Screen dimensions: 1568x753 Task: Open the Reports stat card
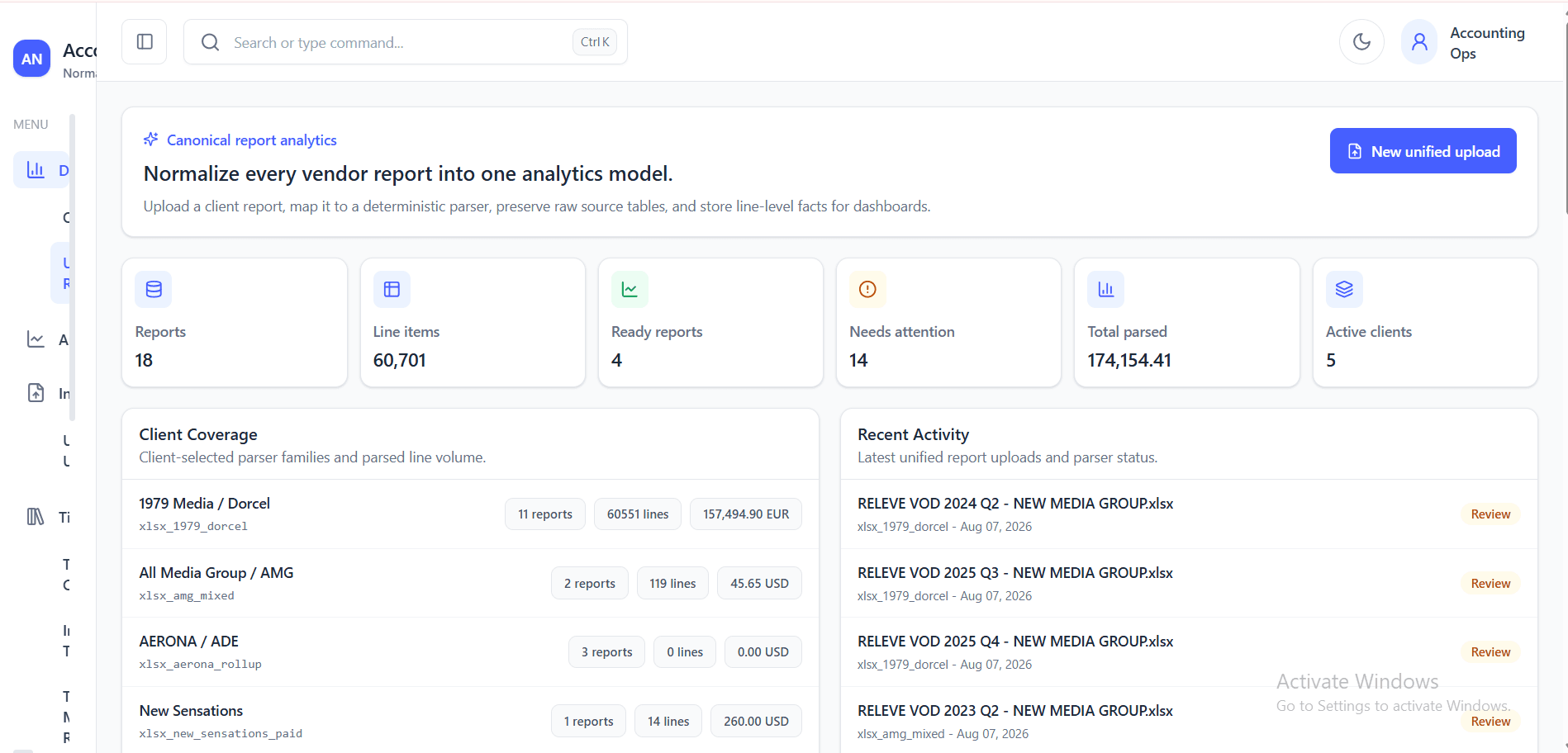[235, 322]
